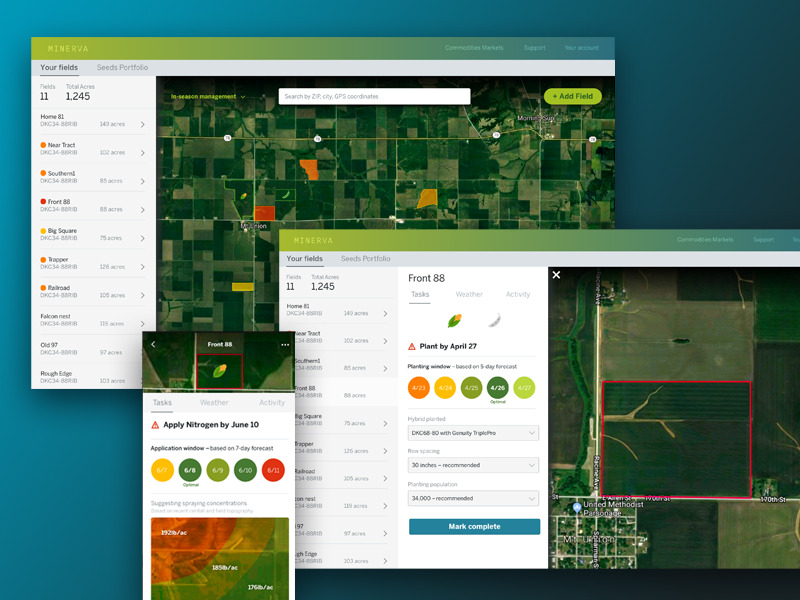Viewport: 800px width, 600px height.
Task: Open the Hybrid planted dropdown
Action: (x=473, y=433)
